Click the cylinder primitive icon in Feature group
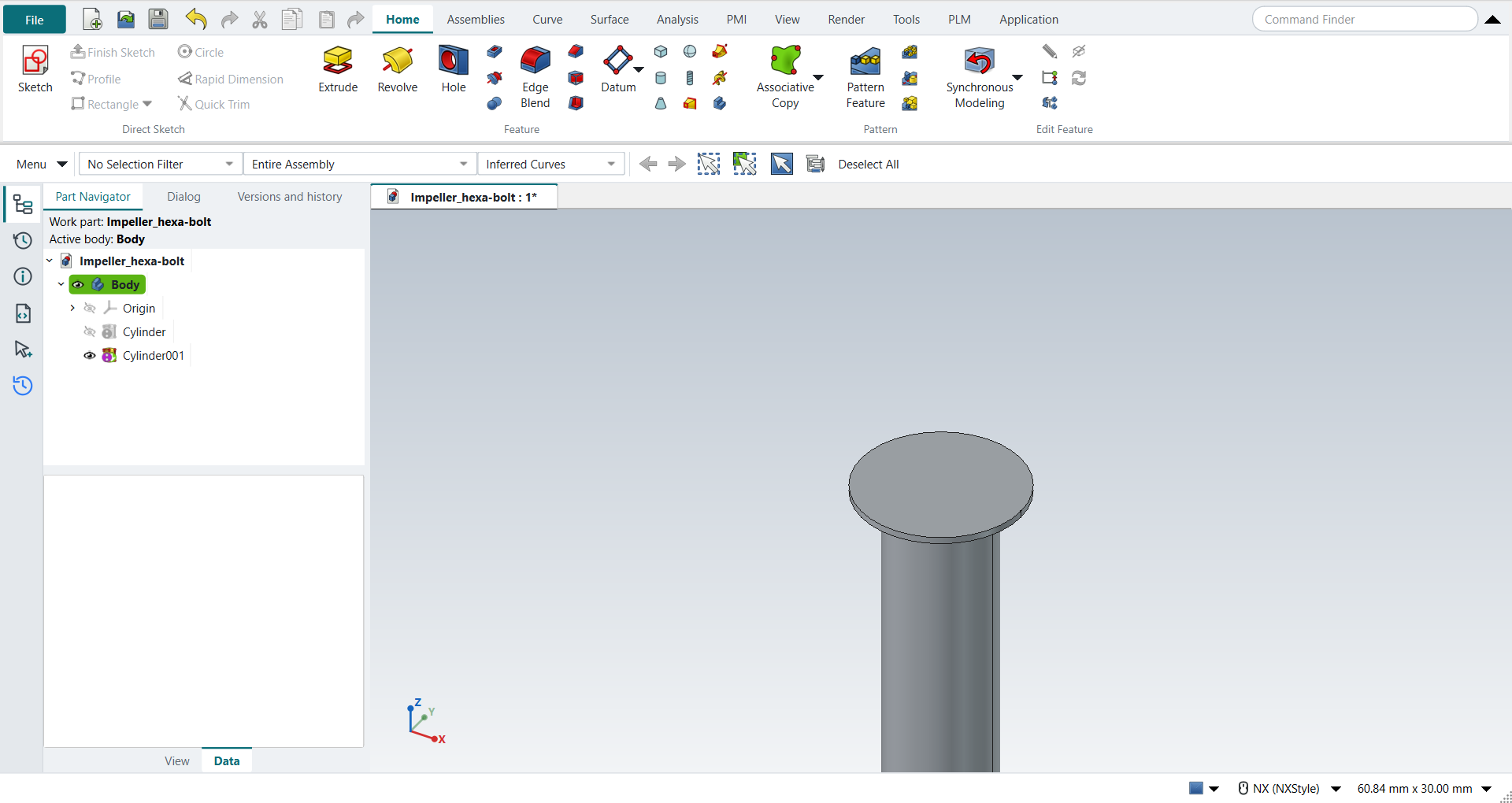The height and width of the screenshot is (803, 1512). click(x=661, y=78)
